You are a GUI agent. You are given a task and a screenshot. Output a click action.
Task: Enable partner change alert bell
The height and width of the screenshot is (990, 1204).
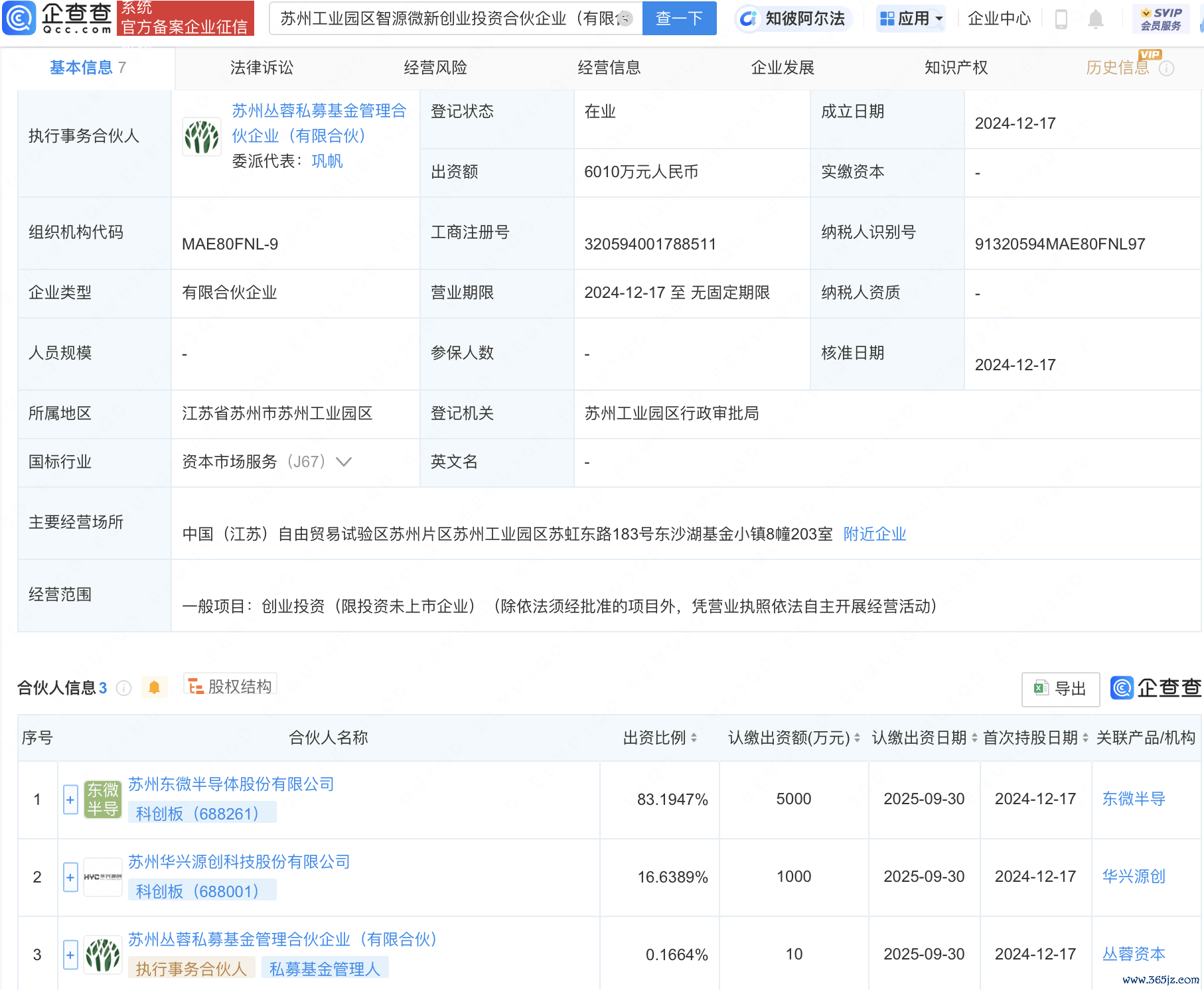pos(154,687)
